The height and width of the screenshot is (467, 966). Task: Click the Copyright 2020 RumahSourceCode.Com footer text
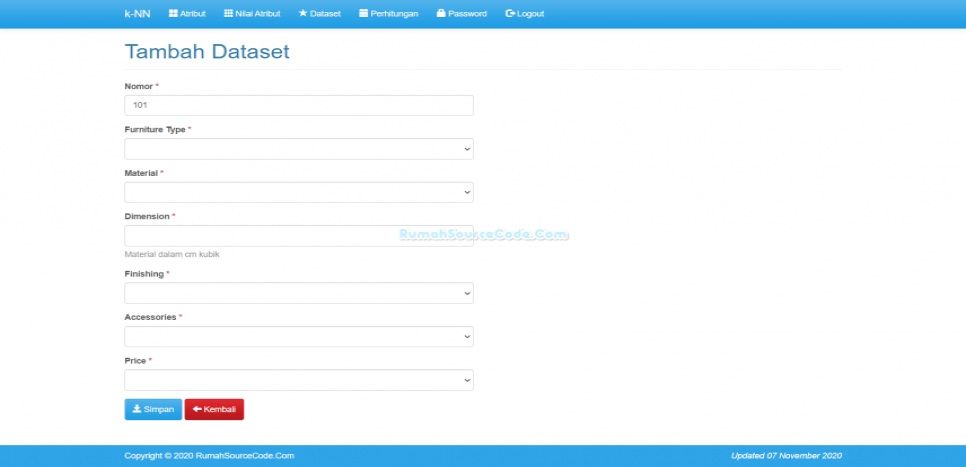click(x=209, y=456)
